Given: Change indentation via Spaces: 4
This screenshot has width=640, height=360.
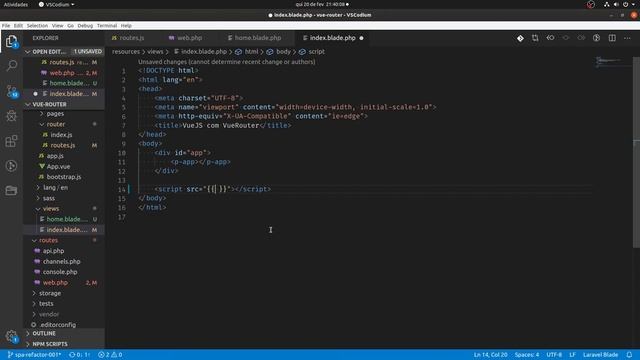Looking at the screenshot, I should pyautogui.click(x=527, y=355).
